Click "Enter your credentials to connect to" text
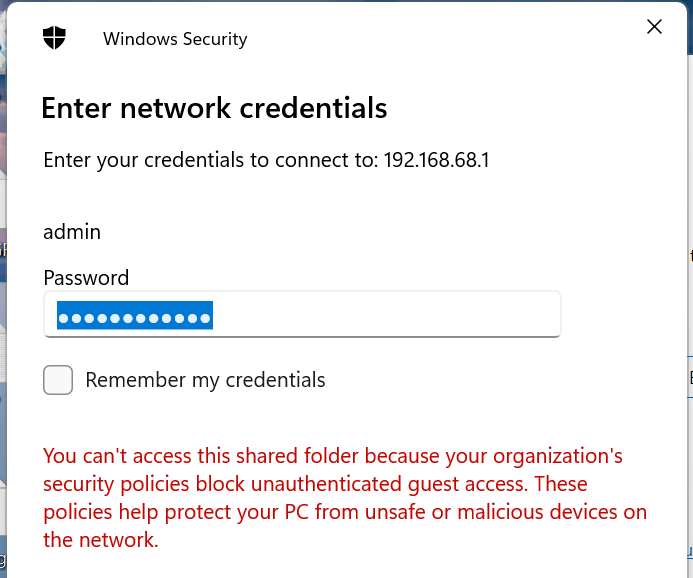Screen dimensions: 693x578 (x=210, y=160)
